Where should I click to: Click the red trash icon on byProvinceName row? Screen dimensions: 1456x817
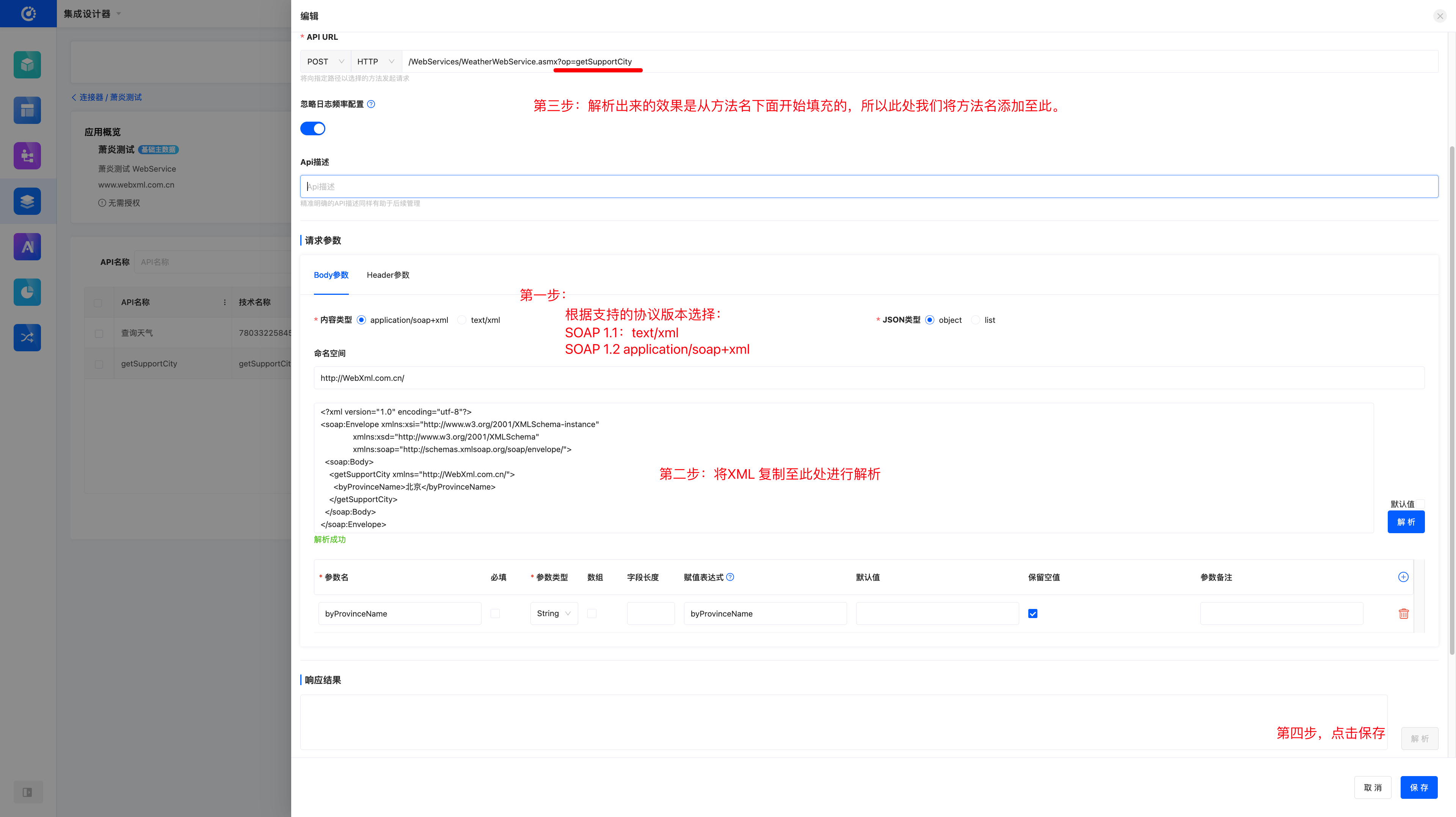[x=1403, y=614]
